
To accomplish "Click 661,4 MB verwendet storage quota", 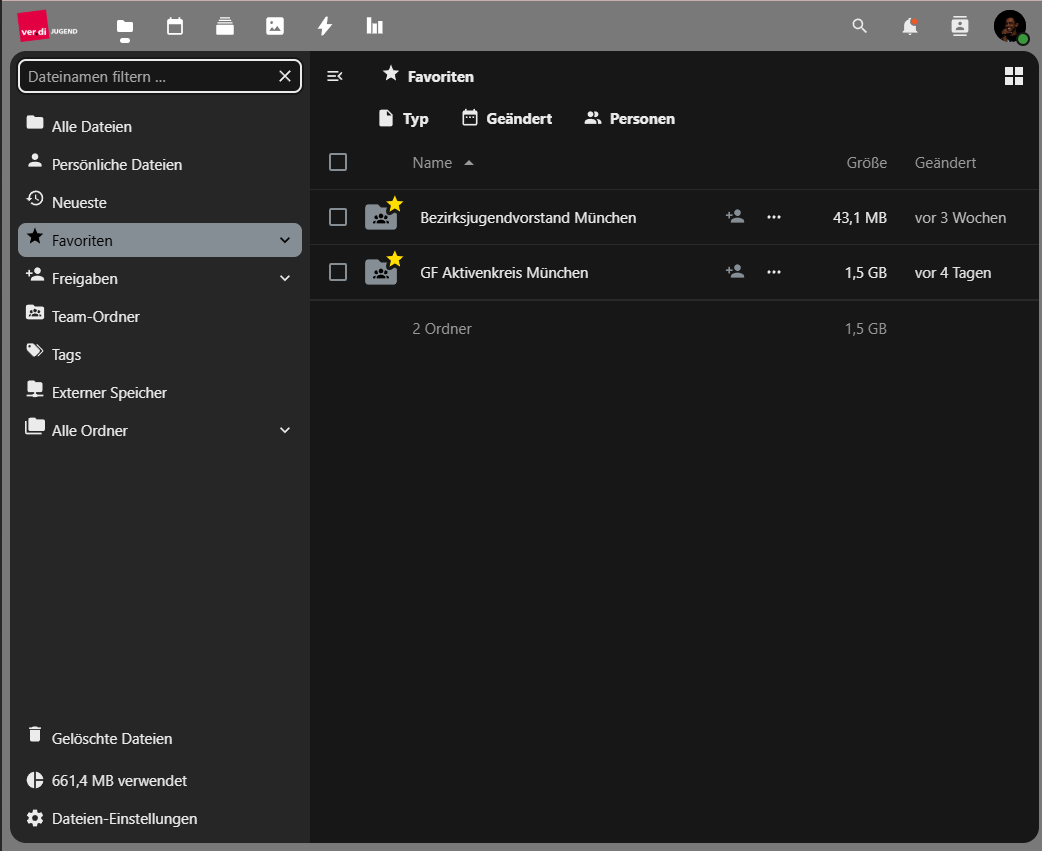I will click(x=159, y=781).
